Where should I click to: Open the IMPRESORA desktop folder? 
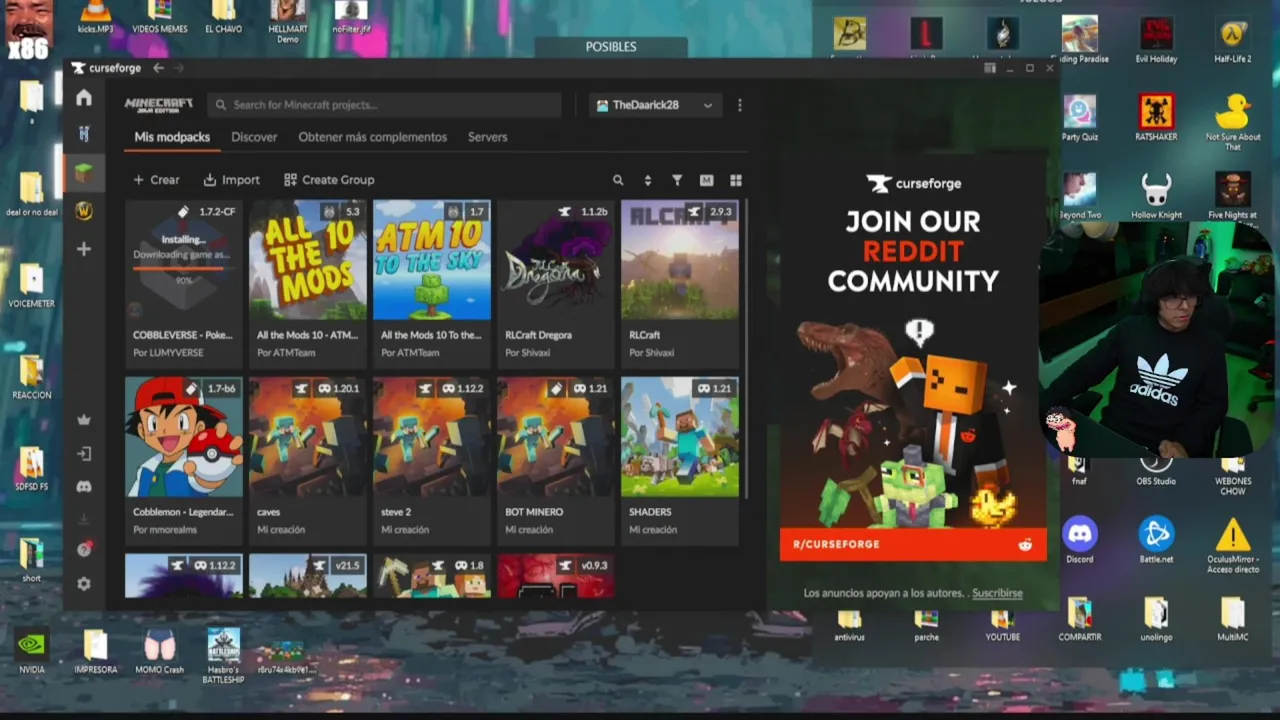click(95, 651)
